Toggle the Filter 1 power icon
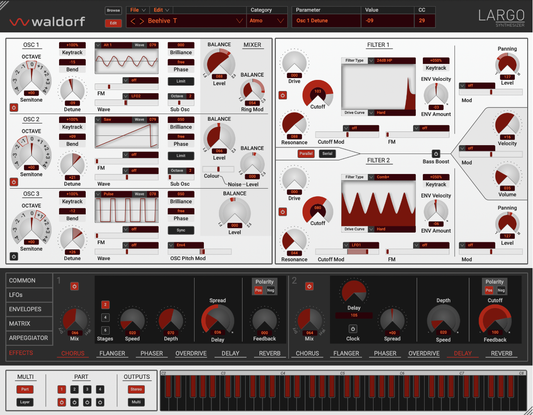 282,95
